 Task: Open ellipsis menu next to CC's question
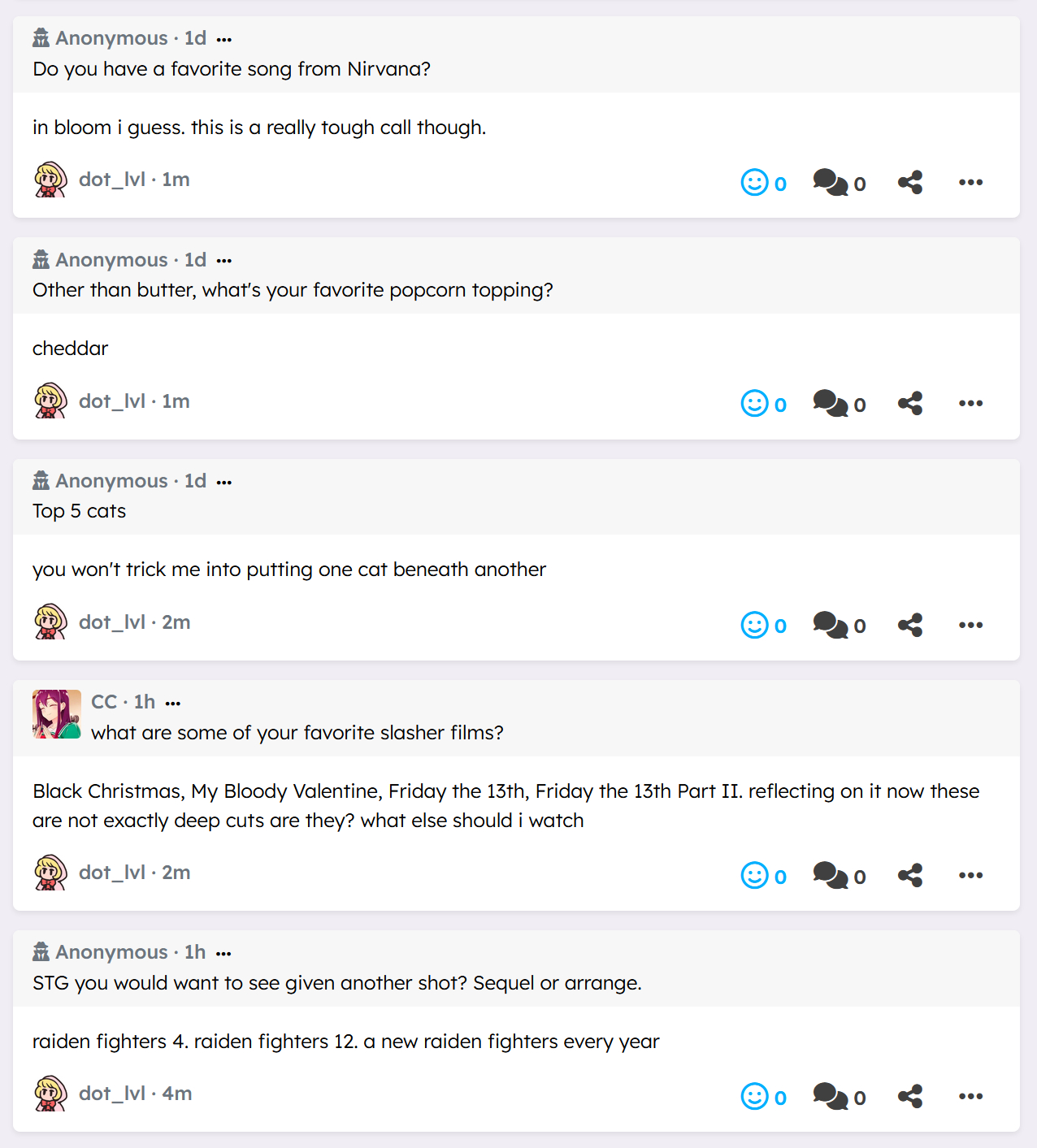click(x=173, y=704)
